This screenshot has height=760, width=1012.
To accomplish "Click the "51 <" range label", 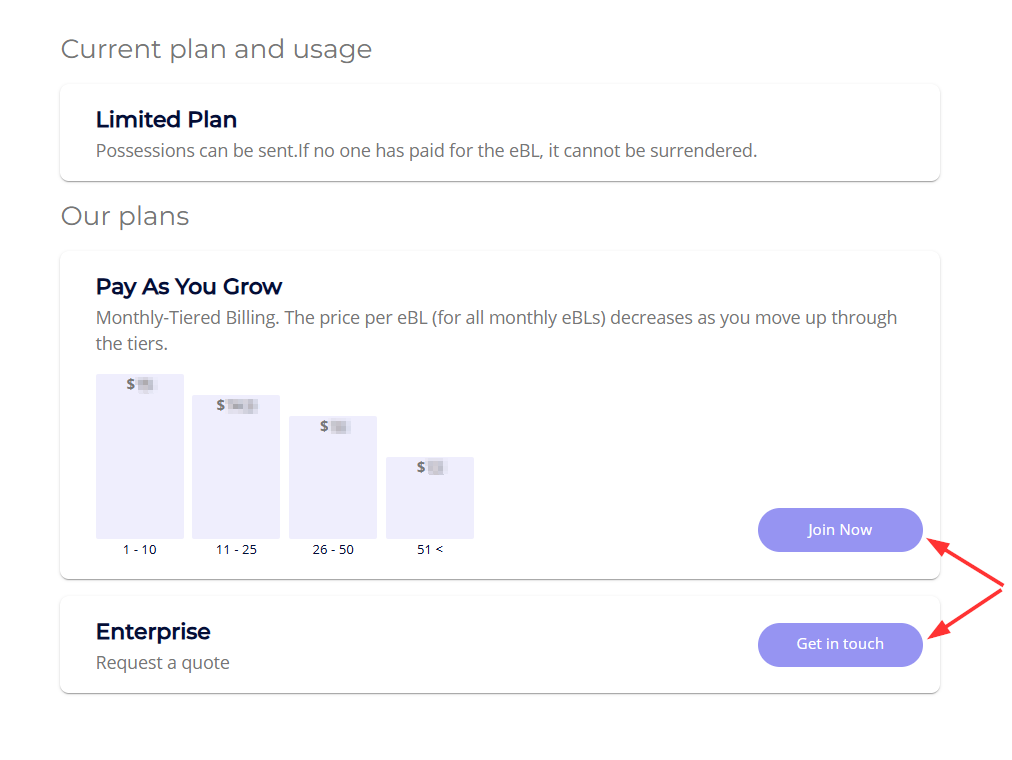I will pyautogui.click(x=430, y=550).
